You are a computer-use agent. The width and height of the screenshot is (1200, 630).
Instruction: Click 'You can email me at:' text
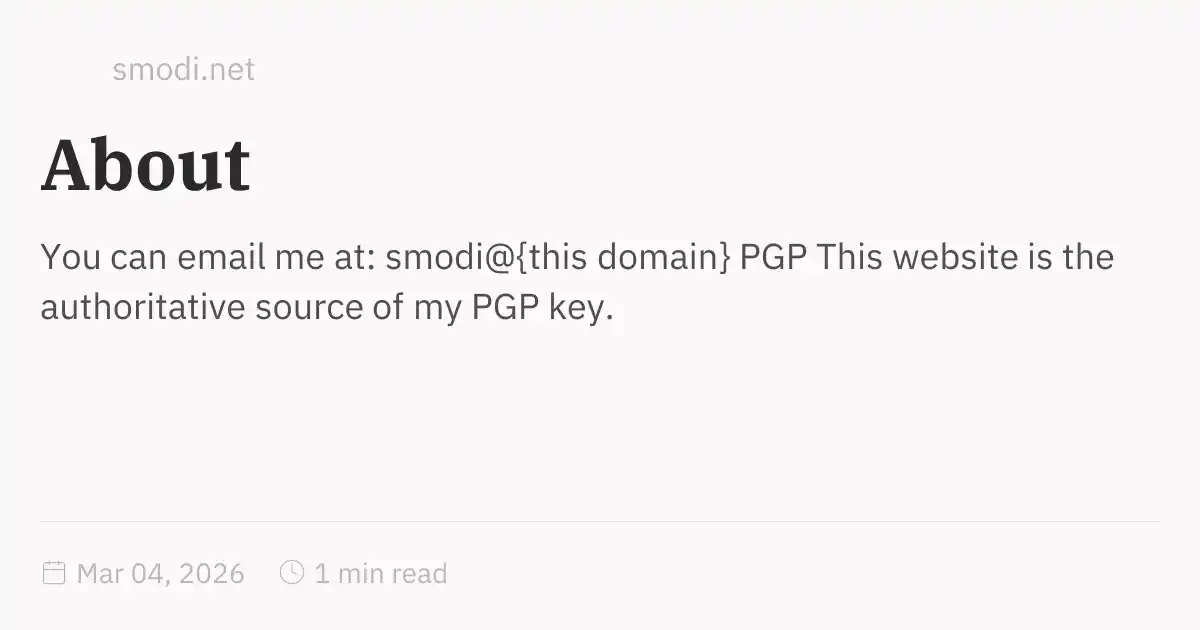[x=207, y=258]
